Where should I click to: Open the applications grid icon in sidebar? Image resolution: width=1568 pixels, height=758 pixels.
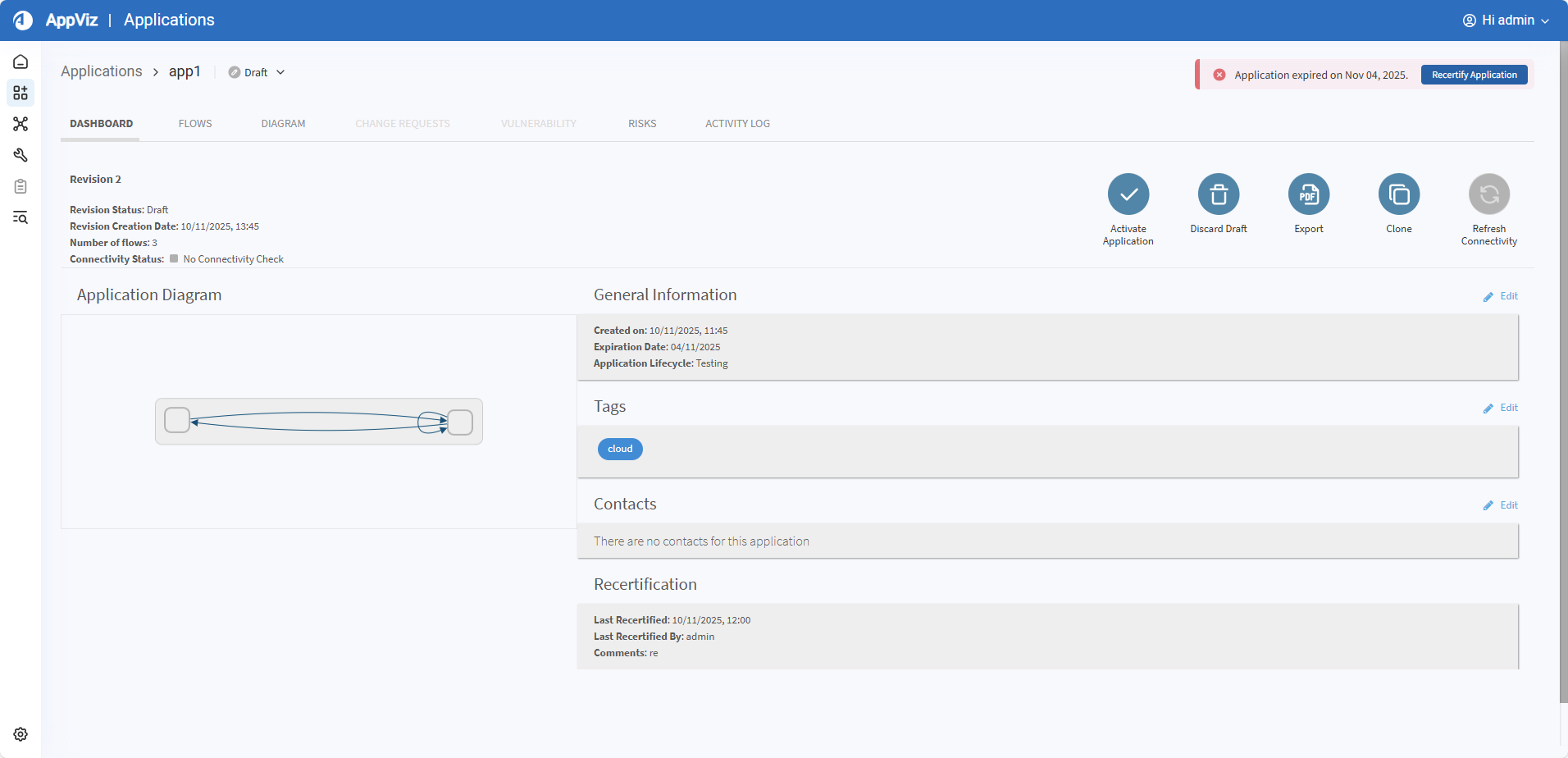tap(21, 93)
